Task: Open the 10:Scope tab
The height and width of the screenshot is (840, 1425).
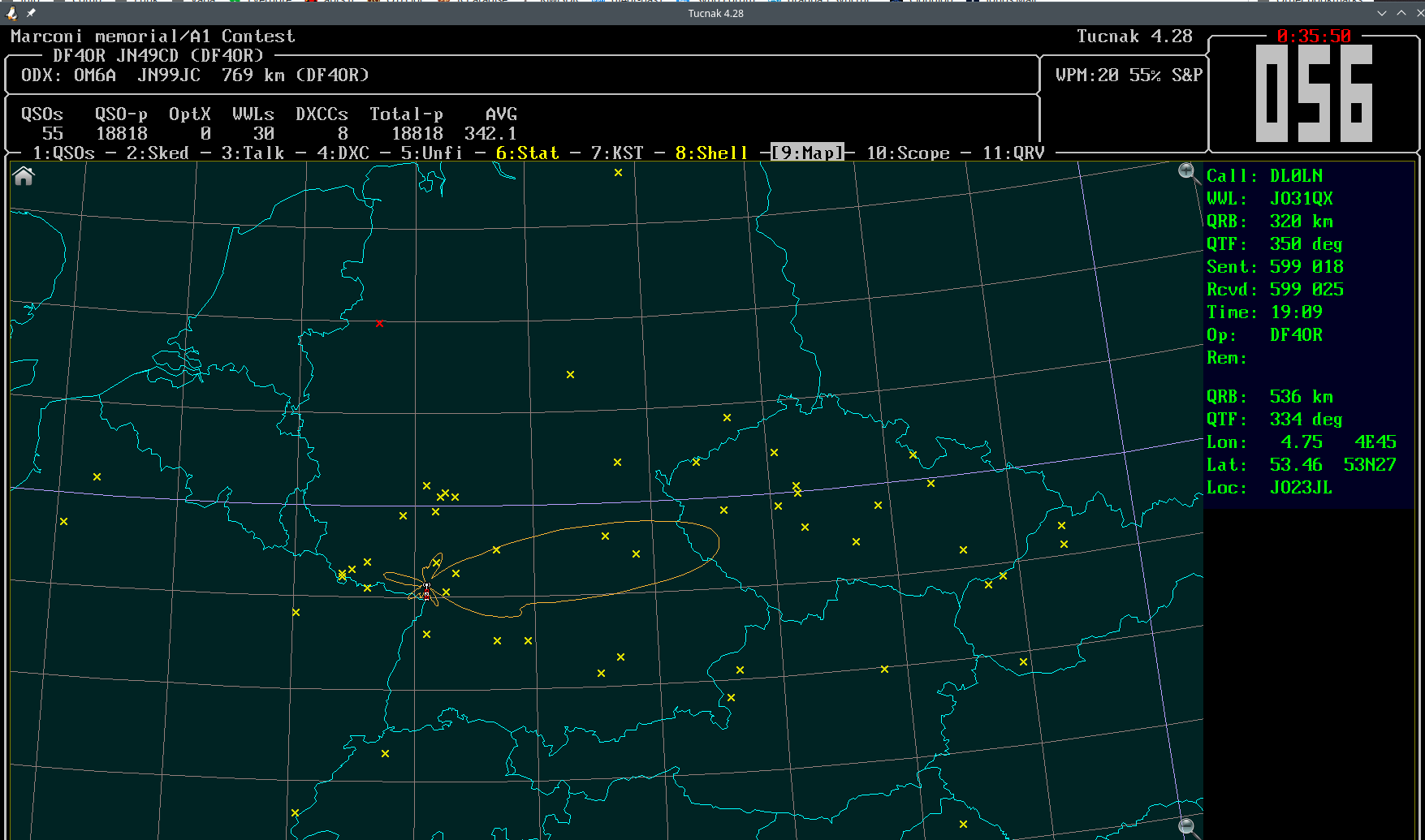Action: coord(908,153)
